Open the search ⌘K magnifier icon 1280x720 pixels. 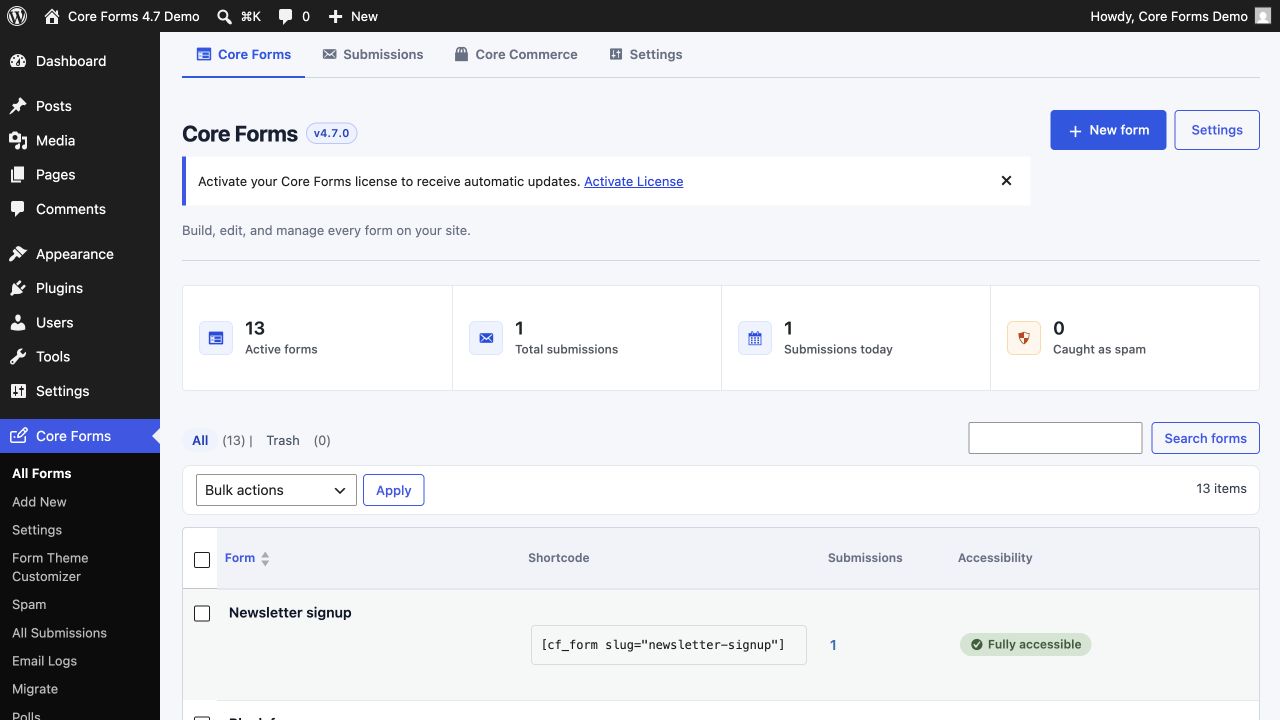pyautogui.click(x=225, y=16)
